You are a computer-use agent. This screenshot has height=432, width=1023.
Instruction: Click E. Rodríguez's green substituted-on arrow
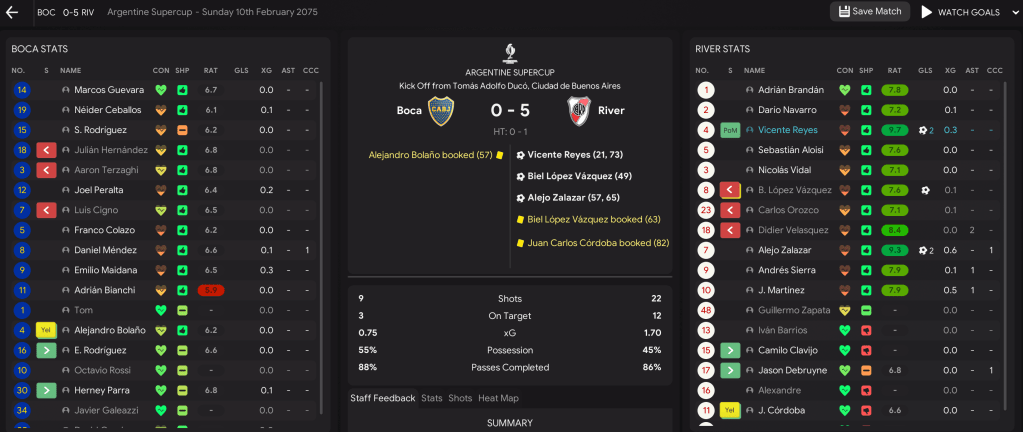(x=46, y=350)
